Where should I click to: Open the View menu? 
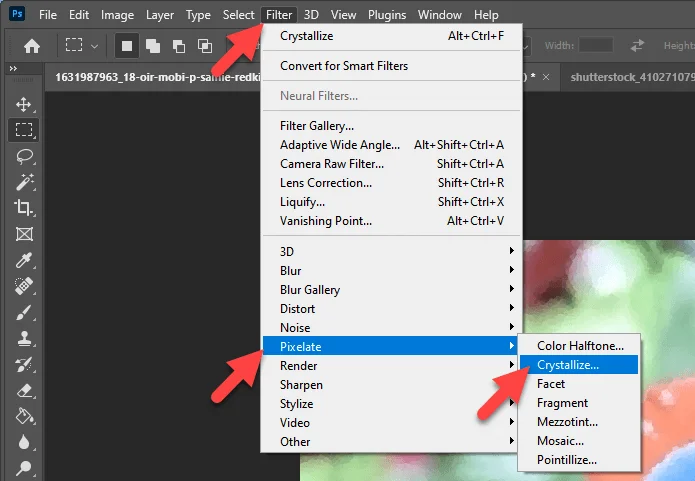(344, 15)
